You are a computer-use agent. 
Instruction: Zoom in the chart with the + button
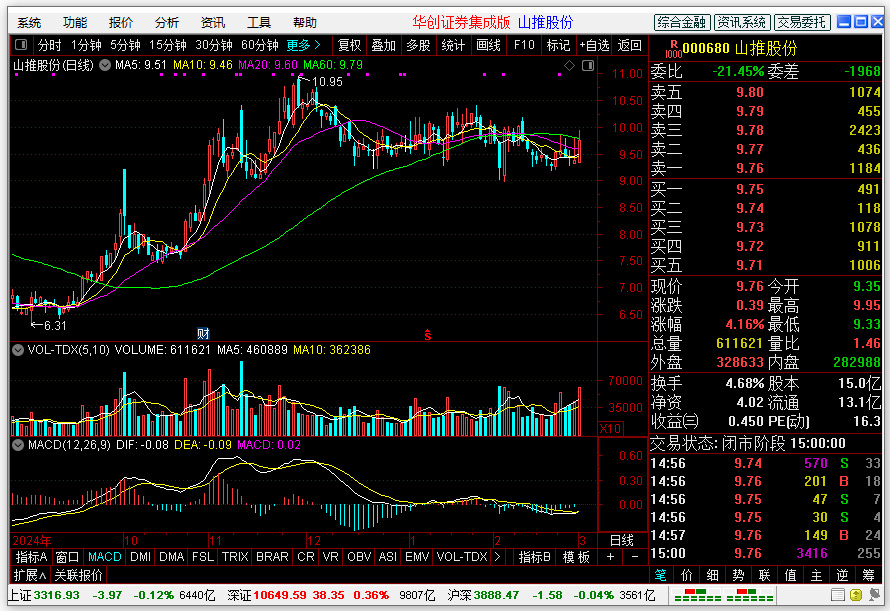610,557
